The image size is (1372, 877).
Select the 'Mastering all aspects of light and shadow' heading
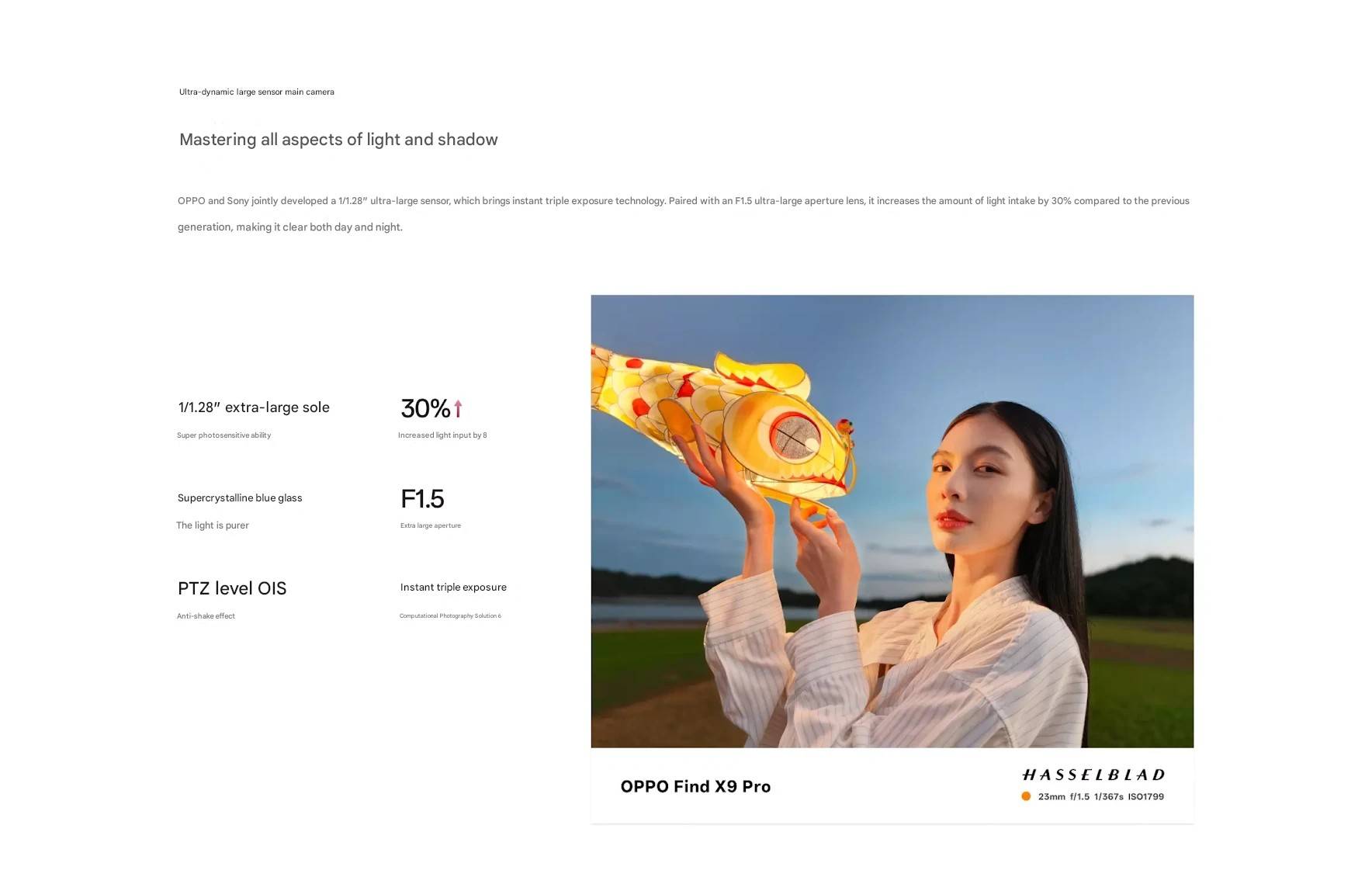[x=338, y=140]
